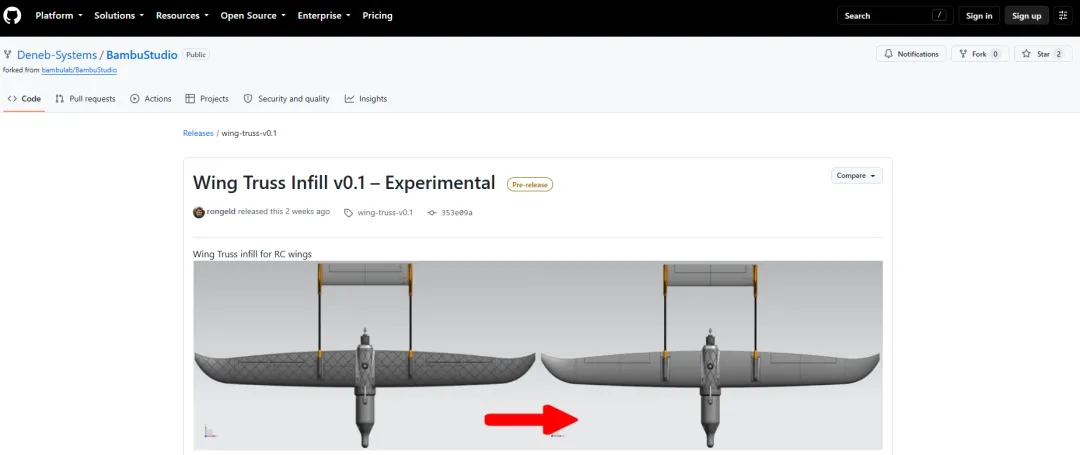Open the bambulab/BambuStudio upstream link
Screen dimensions: 1080x455
click(79, 70)
